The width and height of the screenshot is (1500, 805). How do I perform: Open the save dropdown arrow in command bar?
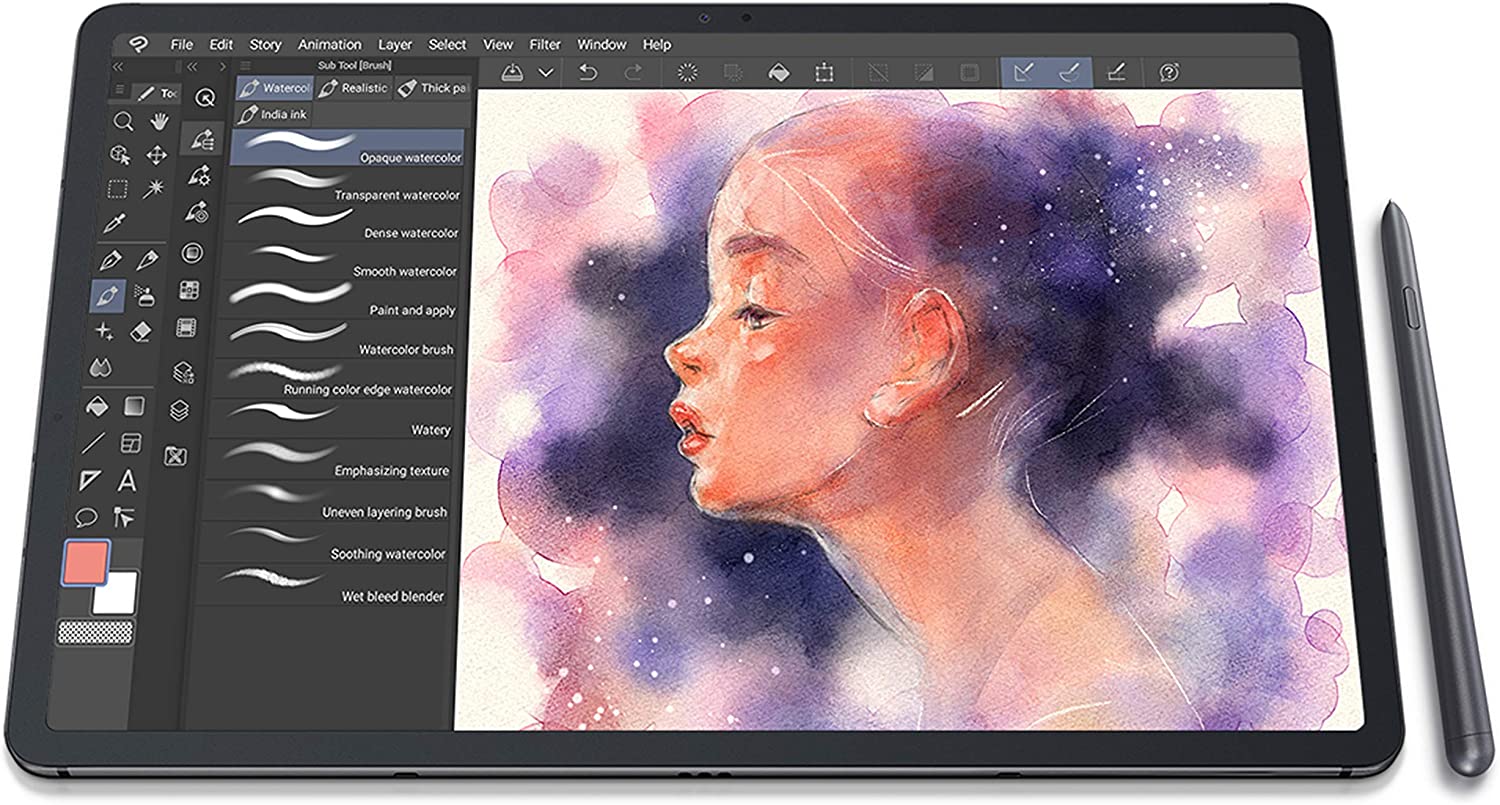[x=545, y=72]
